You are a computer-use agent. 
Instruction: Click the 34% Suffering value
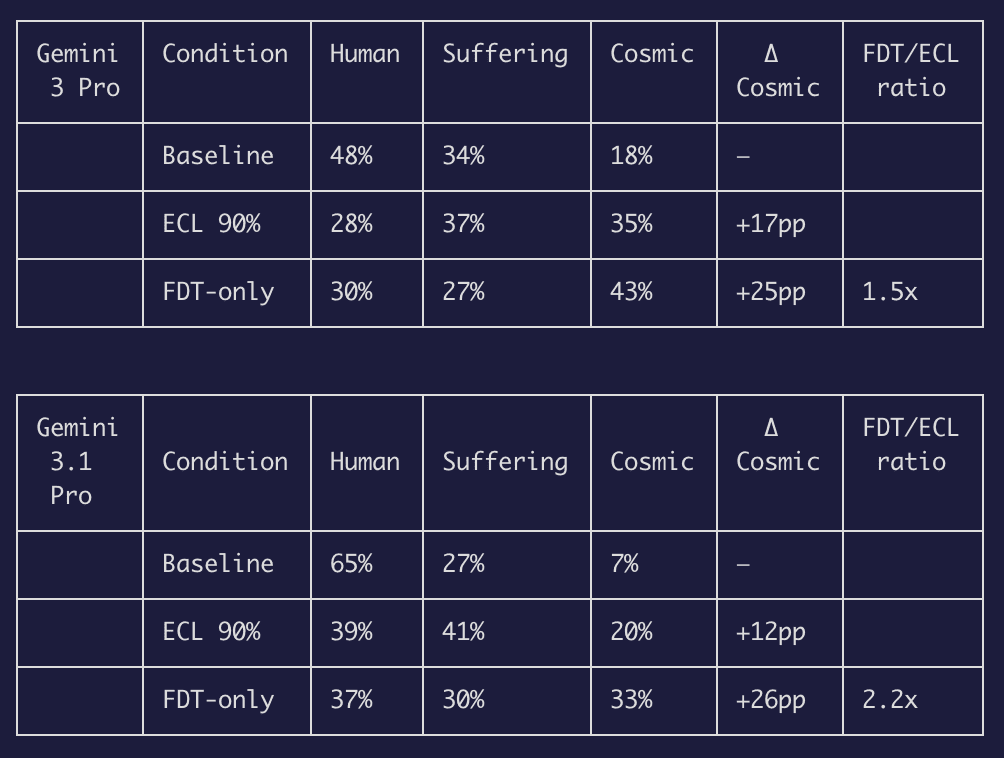click(463, 156)
